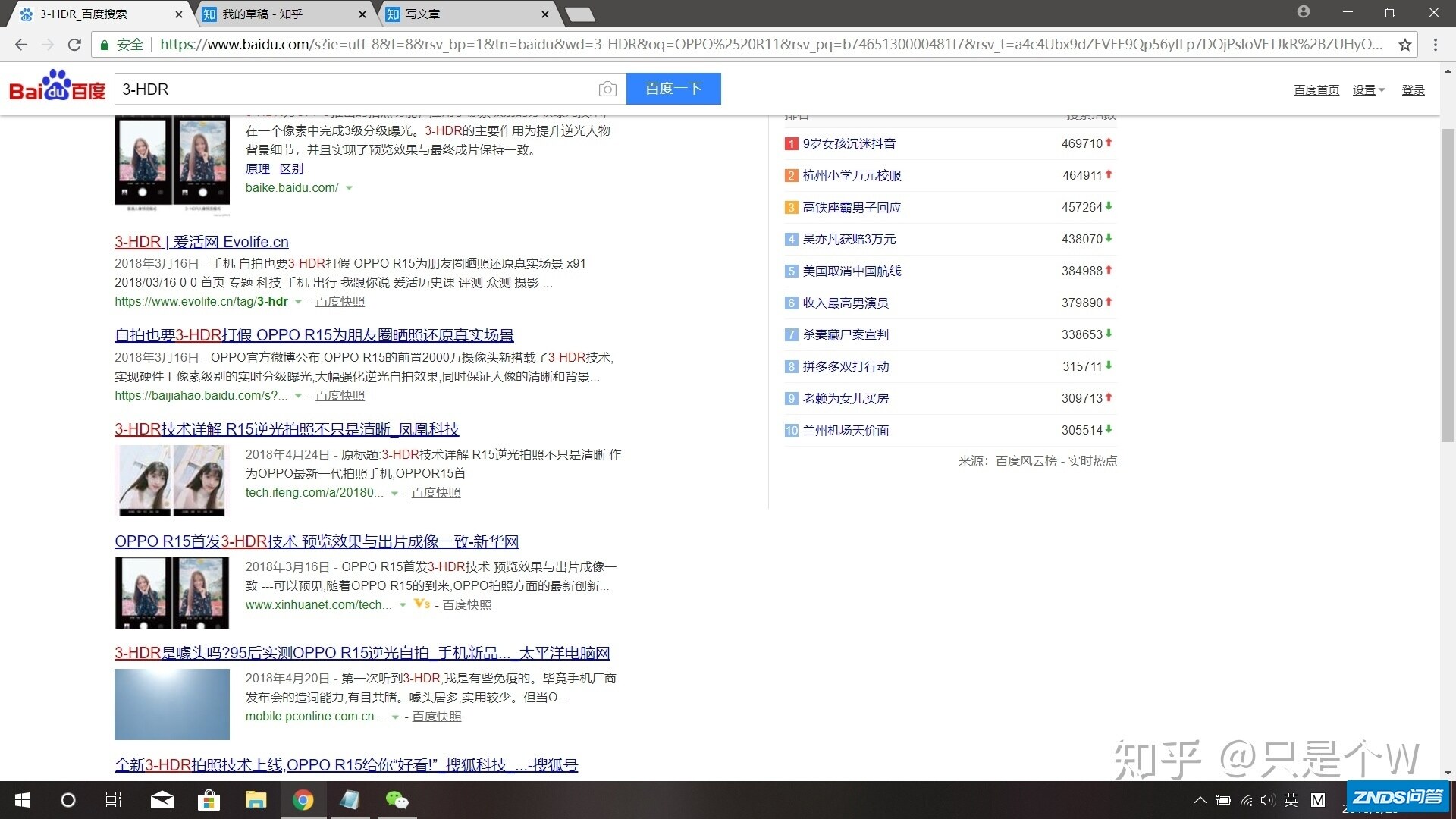Open the Windows Start menu
The width and height of the screenshot is (1456, 819).
(x=23, y=800)
